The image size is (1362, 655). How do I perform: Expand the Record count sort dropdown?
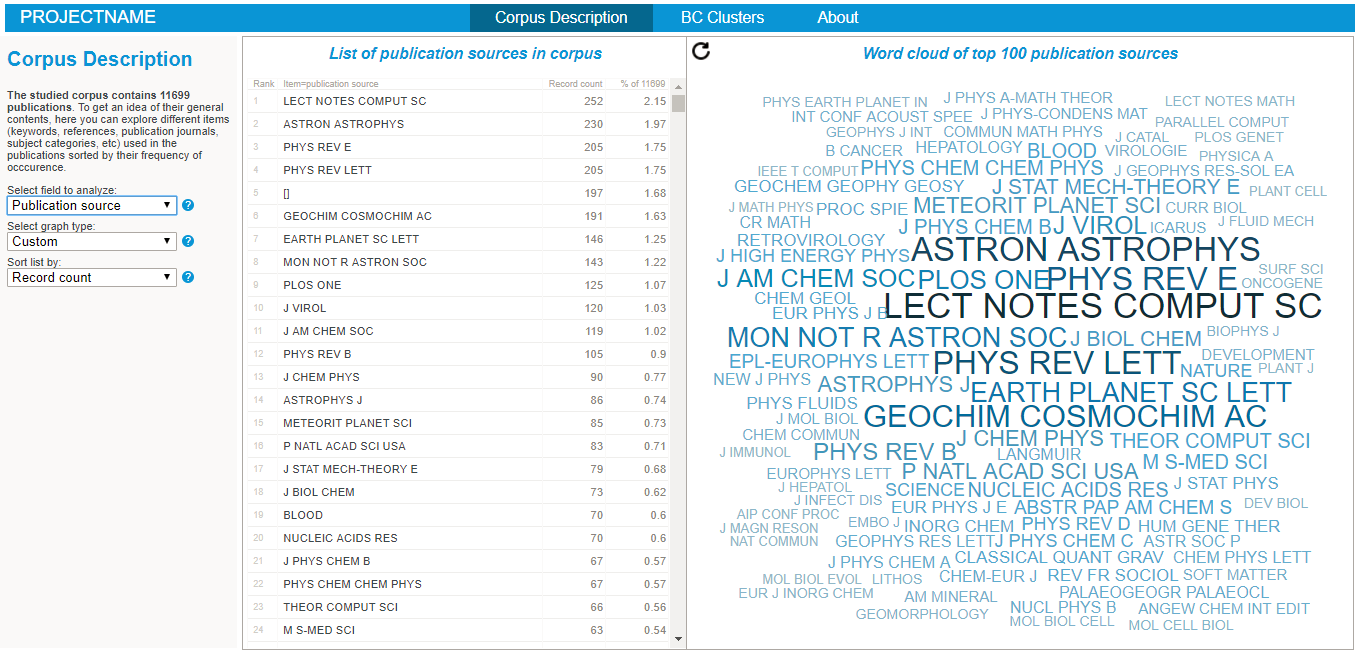click(x=92, y=277)
